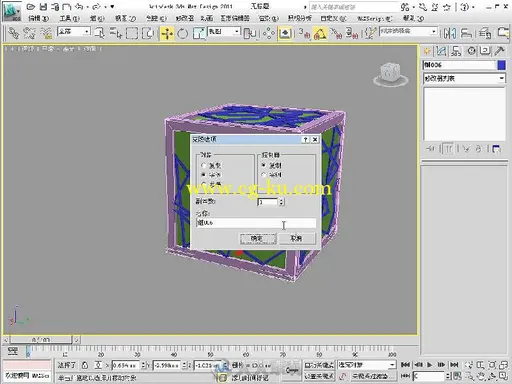
Task: Click the Mirror tool icon
Action: (450, 33)
